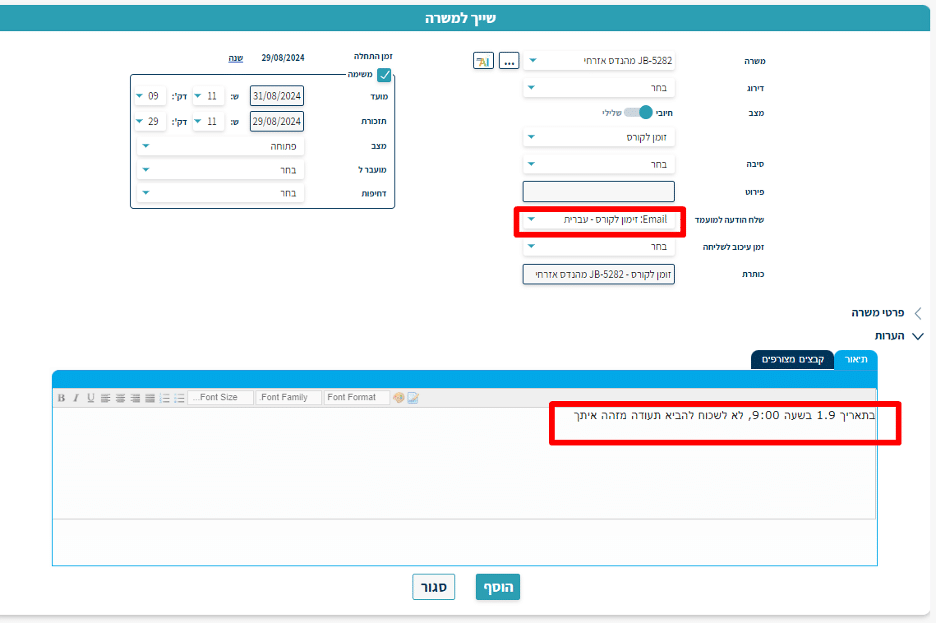Open the דירוג dropdown
Screen dimensions: 936x624
pos(599,88)
